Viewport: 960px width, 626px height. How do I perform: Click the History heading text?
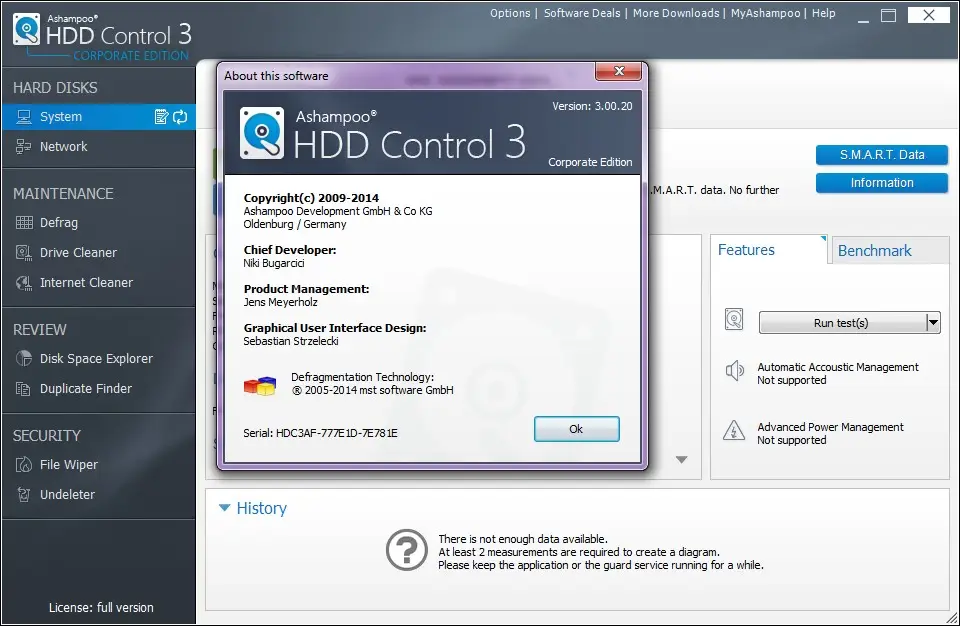pos(261,508)
